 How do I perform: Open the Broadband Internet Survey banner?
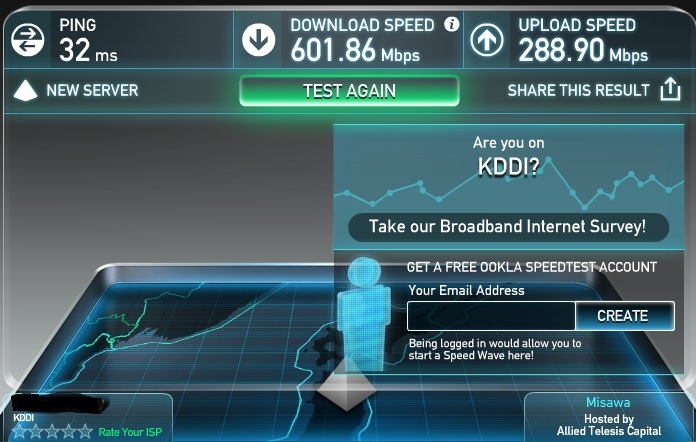coord(508,227)
